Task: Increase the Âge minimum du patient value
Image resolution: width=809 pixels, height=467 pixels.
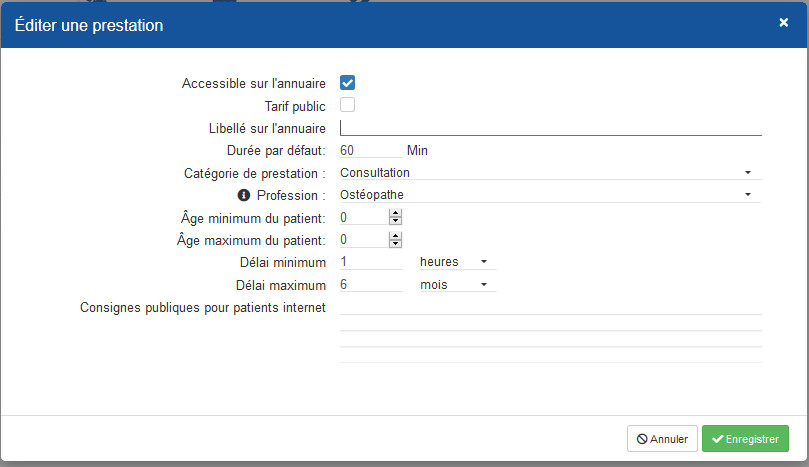Action: point(395,213)
